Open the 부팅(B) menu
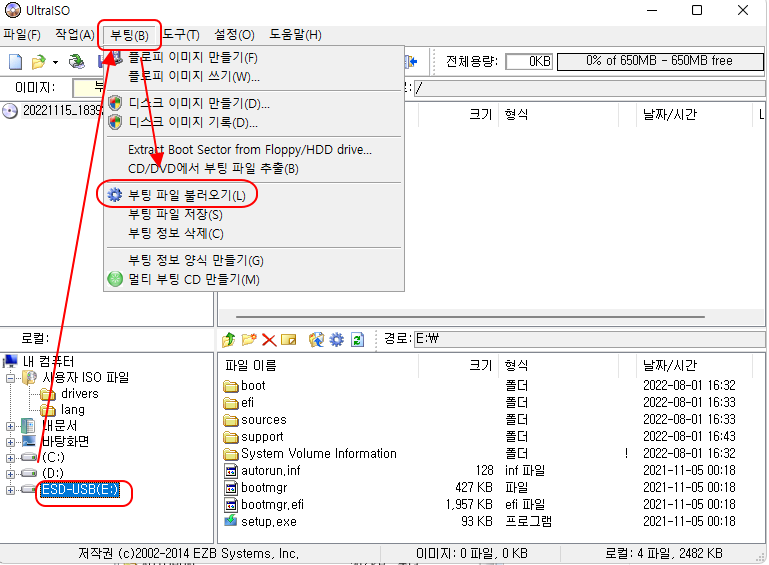 (129, 35)
